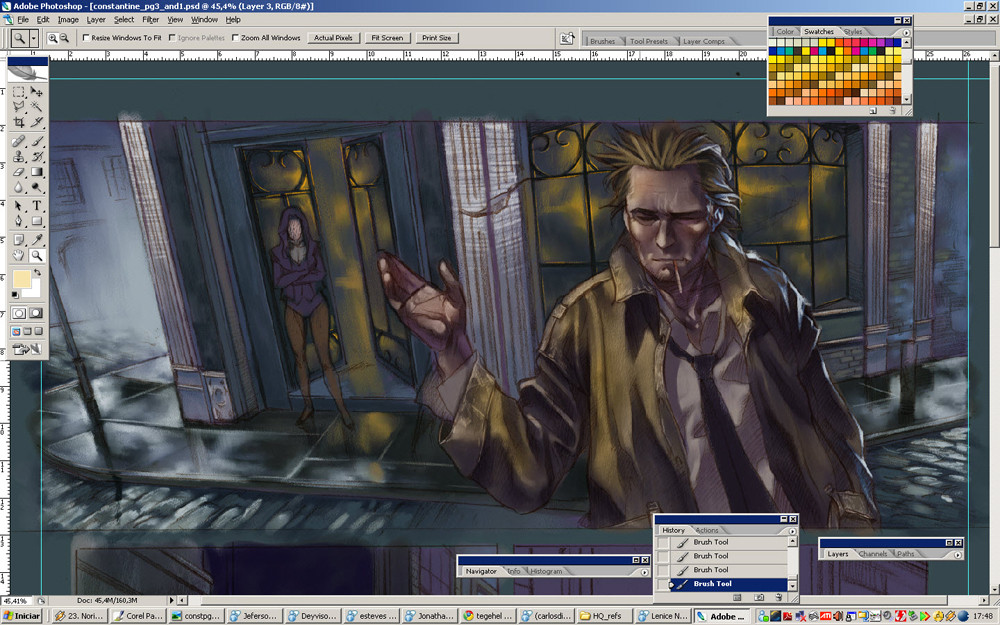1000x625 pixels.
Task: Enable Zoom All Windows checkbox
Action: pos(235,38)
